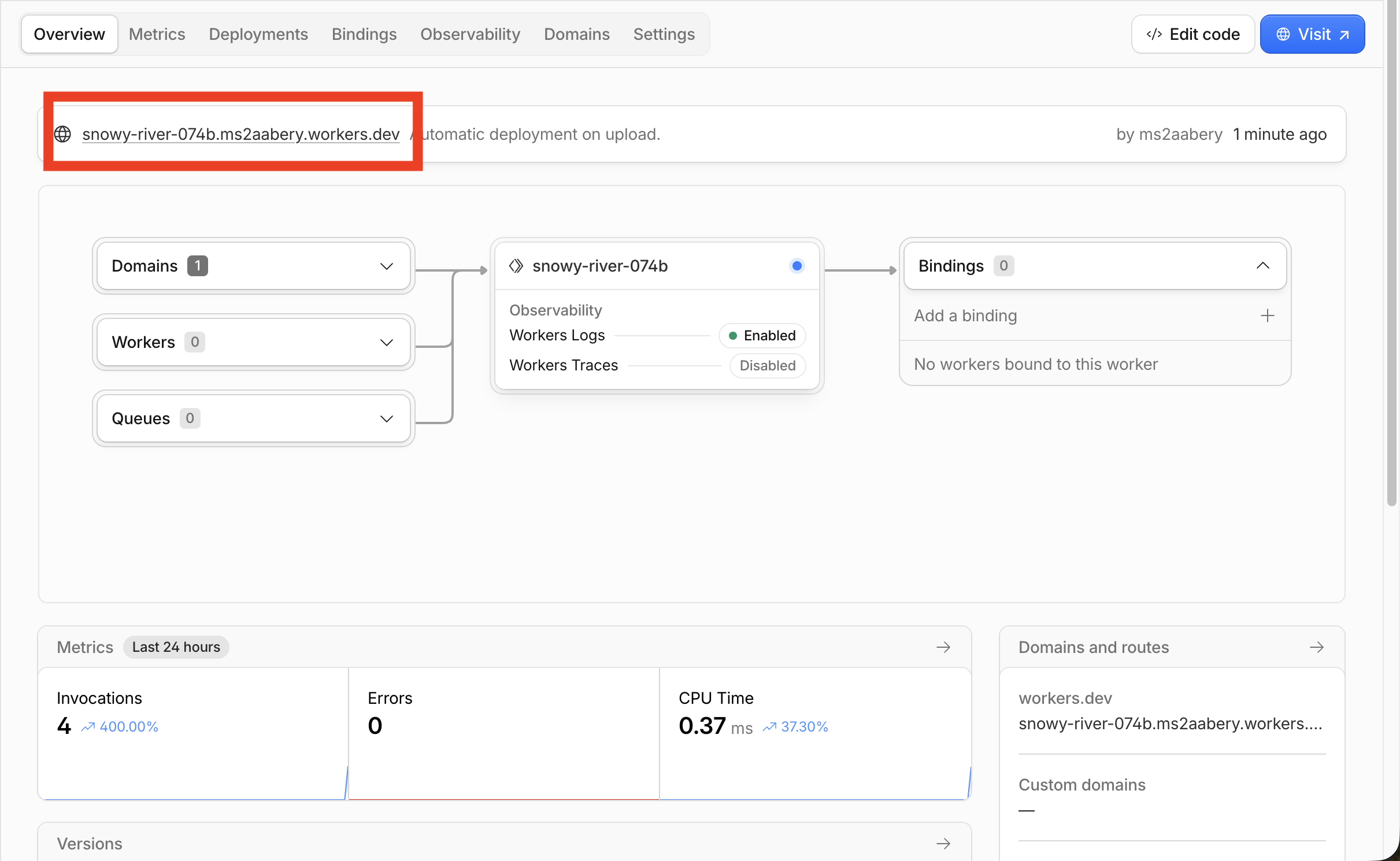Open Versions section arrow icon
This screenshot has height=861, width=1400.
pyautogui.click(x=943, y=844)
